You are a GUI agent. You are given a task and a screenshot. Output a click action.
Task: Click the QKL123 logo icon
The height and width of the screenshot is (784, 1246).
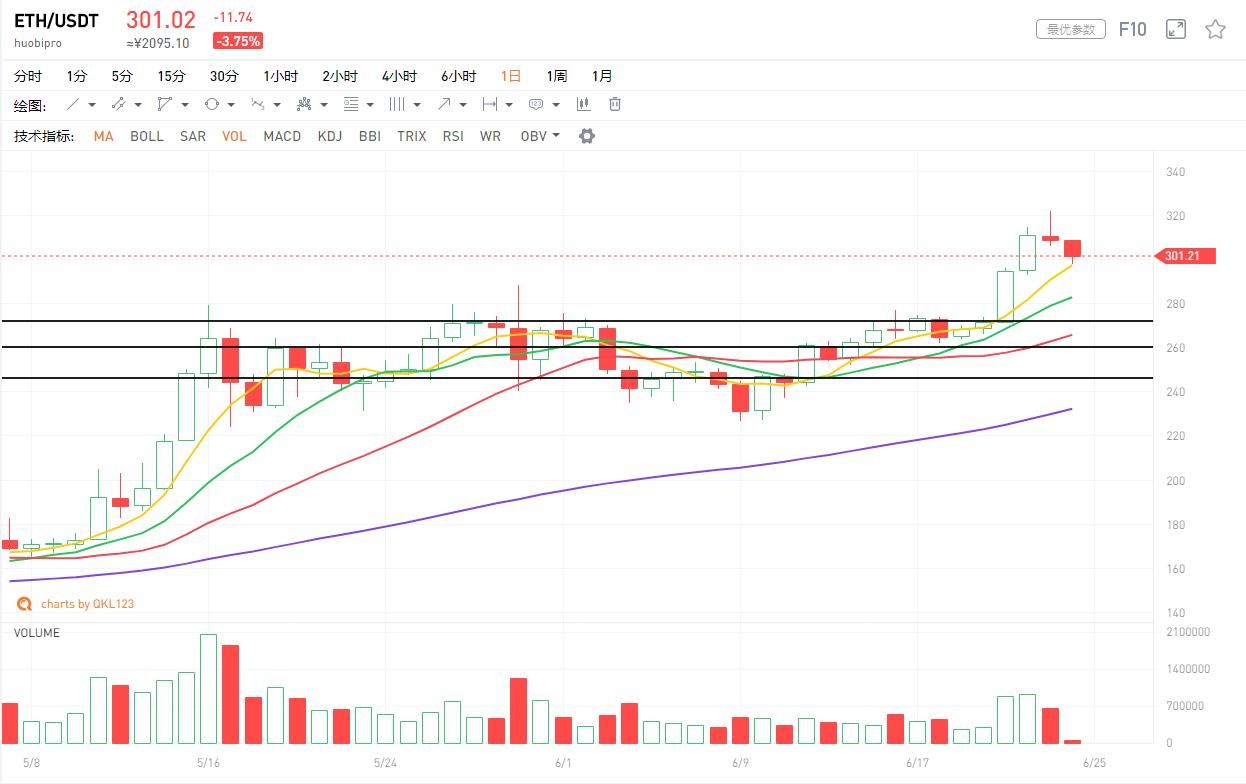24,604
